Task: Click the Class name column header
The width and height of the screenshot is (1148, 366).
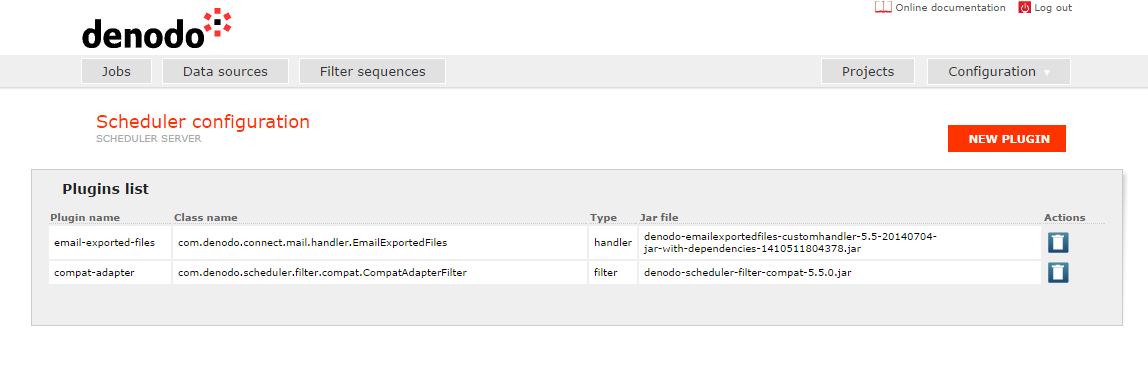Action: coord(206,217)
